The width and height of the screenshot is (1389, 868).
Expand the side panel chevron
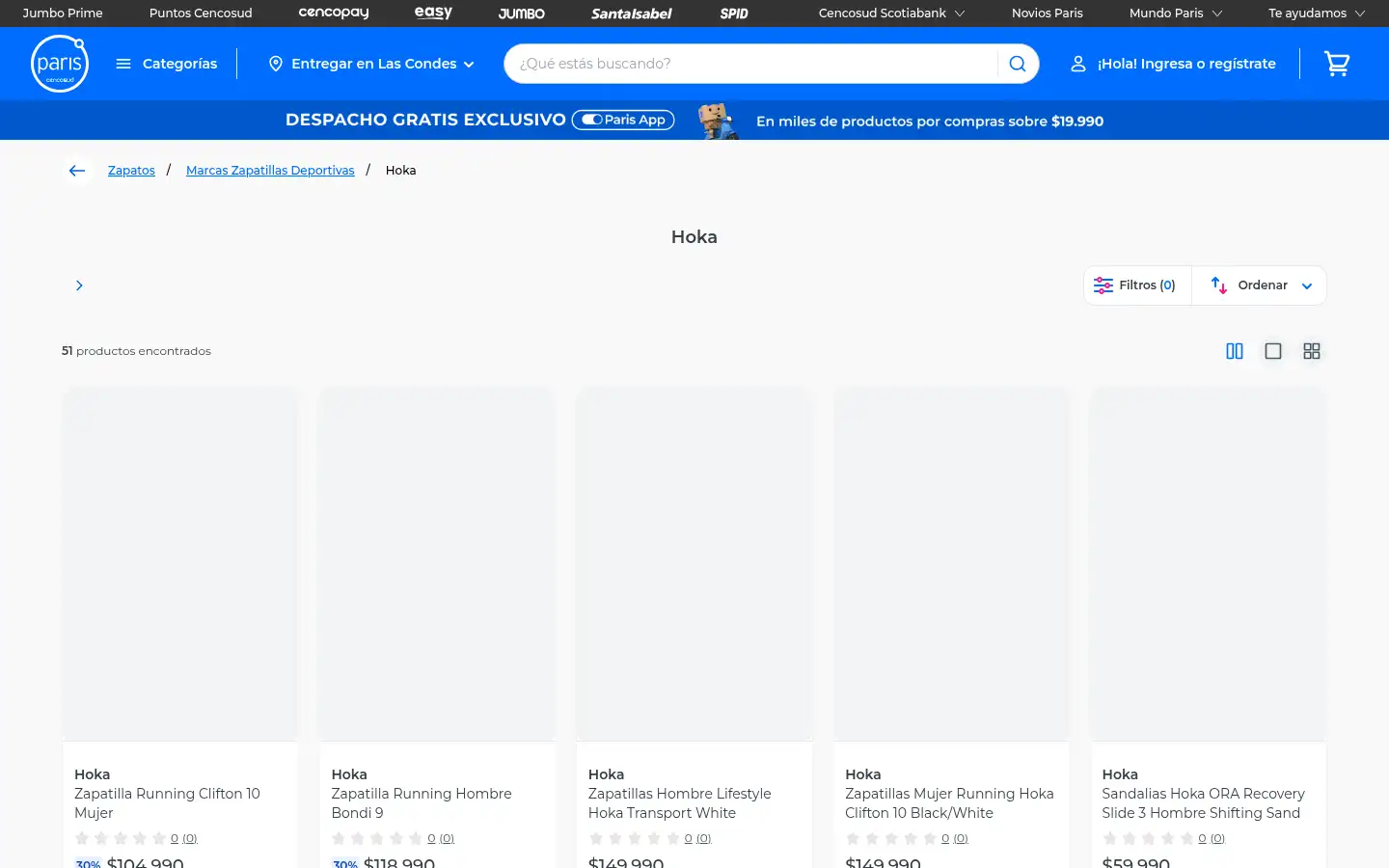(79, 285)
